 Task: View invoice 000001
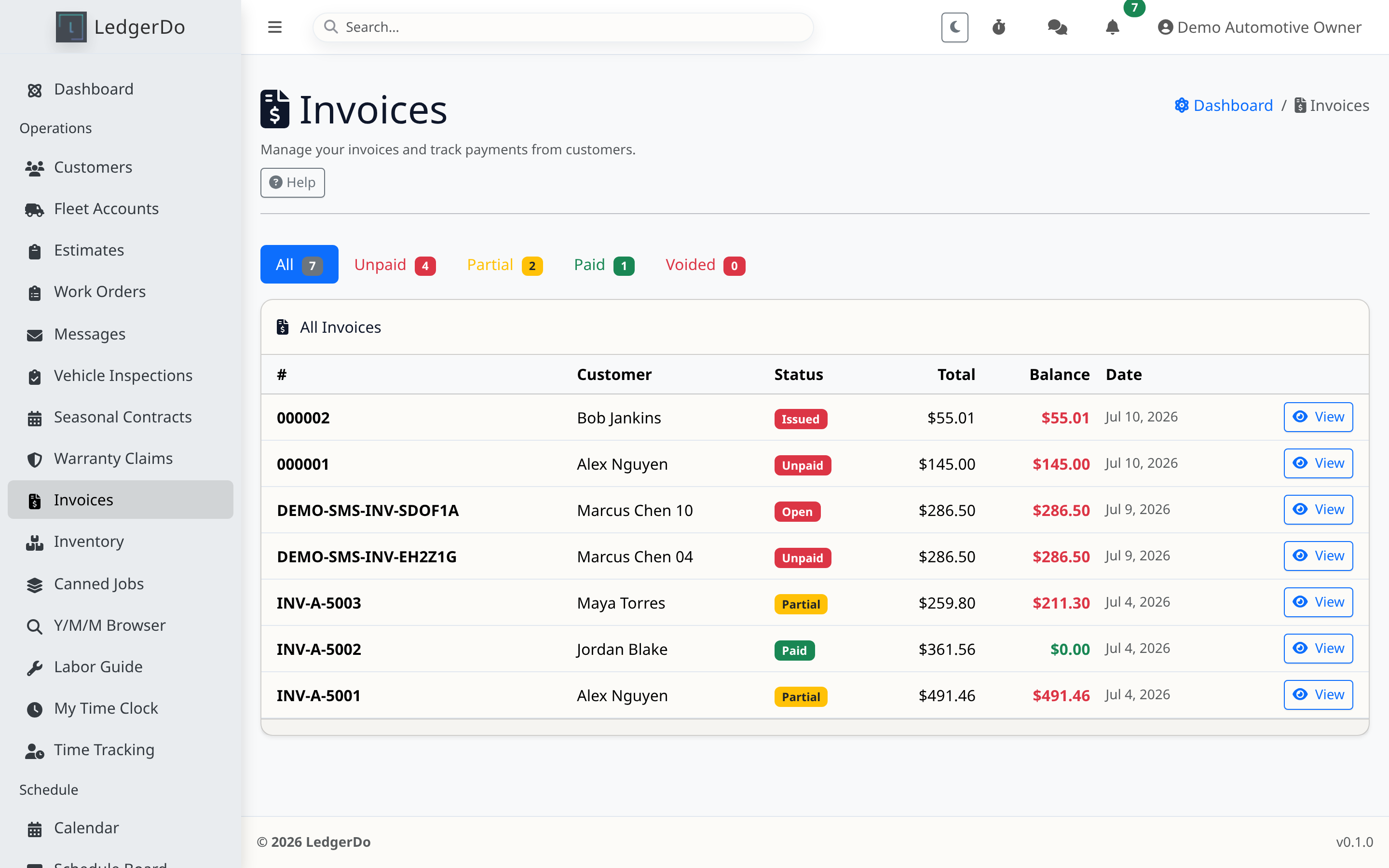(x=1318, y=463)
